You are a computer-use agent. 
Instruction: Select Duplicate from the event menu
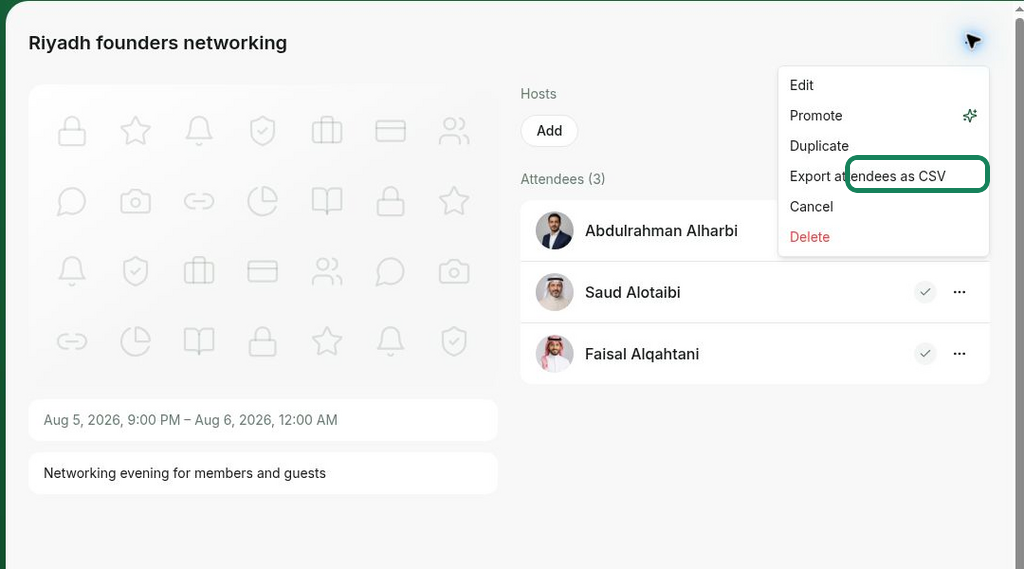click(x=883, y=146)
